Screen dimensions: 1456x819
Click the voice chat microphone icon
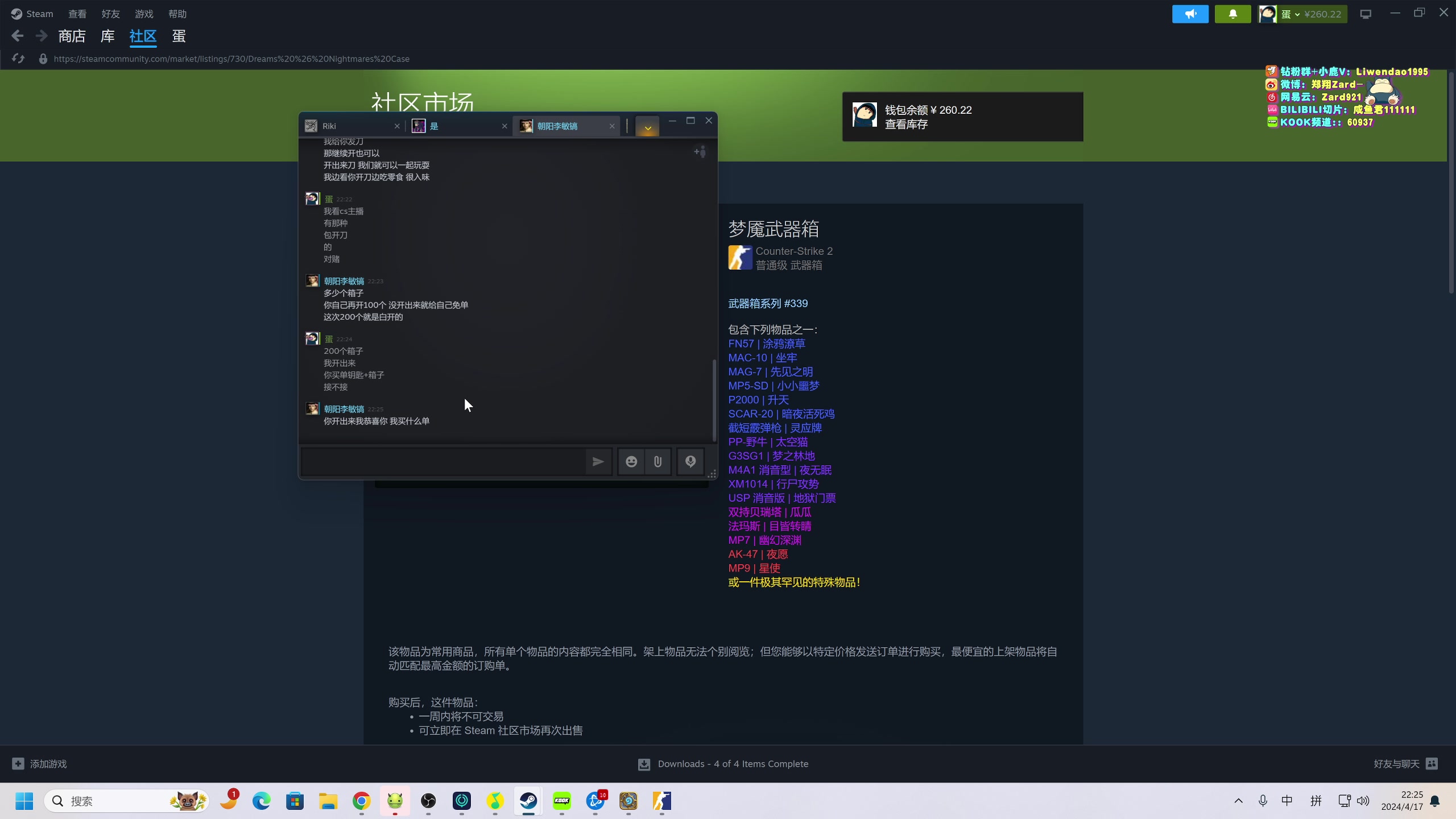pyautogui.click(x=690, y=462)
